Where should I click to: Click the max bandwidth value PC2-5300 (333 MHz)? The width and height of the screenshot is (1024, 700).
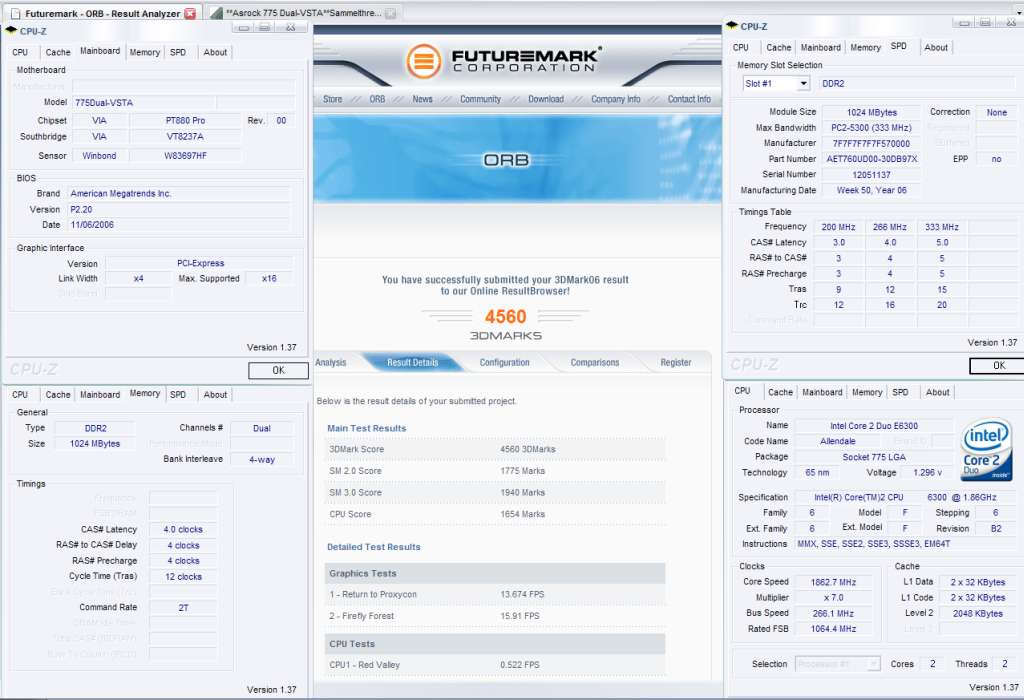coord(872,128)
